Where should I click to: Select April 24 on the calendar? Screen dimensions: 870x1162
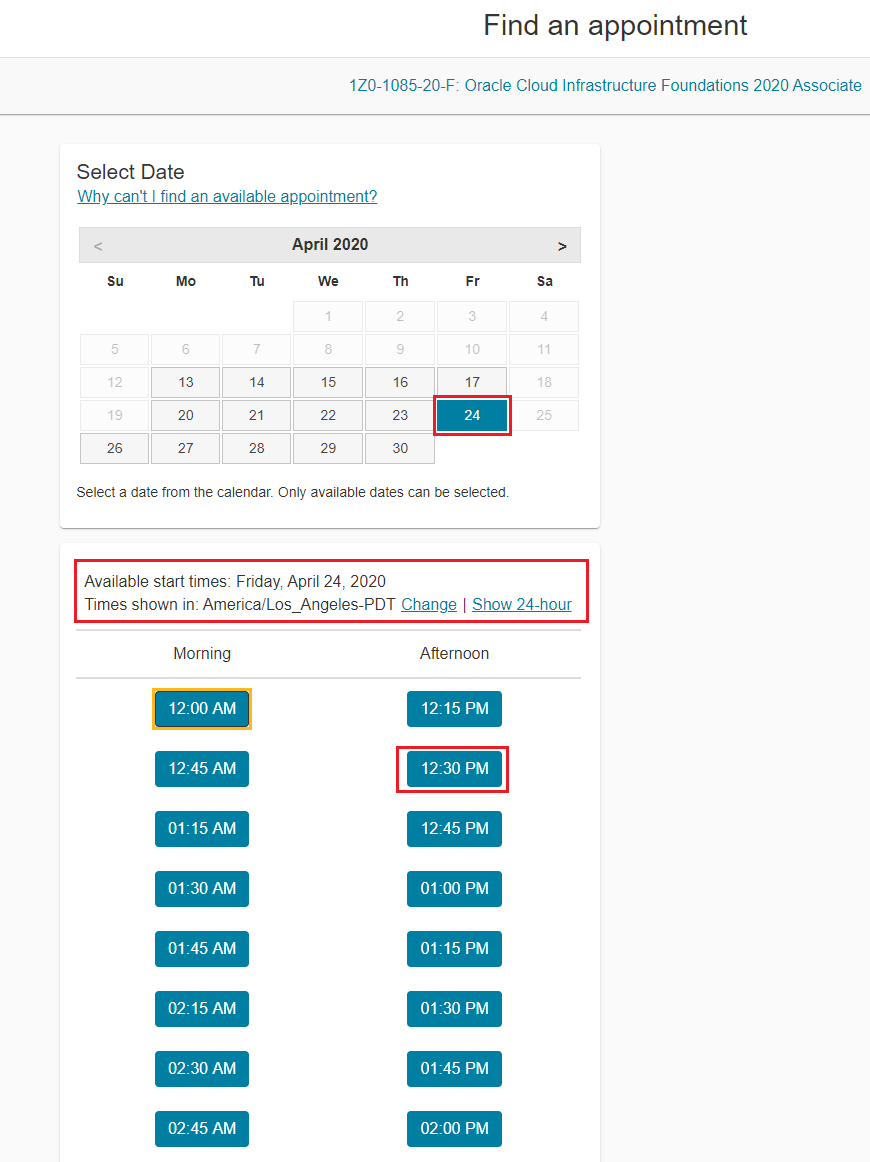pyautogui.click(x=471, y=415)
